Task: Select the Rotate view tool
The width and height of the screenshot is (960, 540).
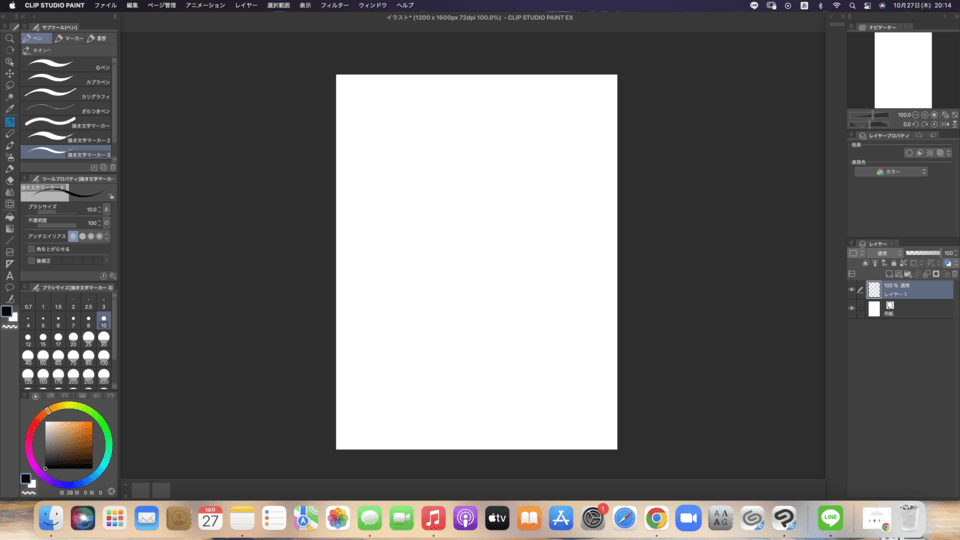Action: point(10,50)
